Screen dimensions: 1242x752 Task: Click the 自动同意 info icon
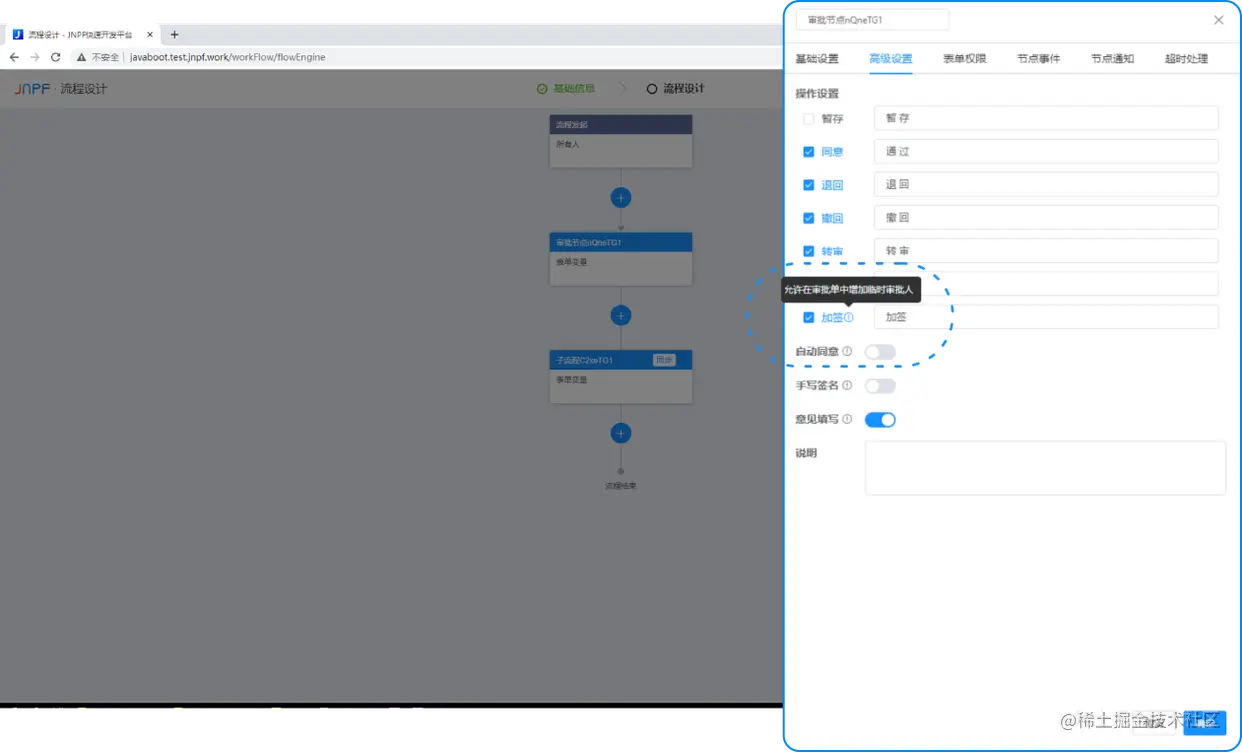(847, 351)
